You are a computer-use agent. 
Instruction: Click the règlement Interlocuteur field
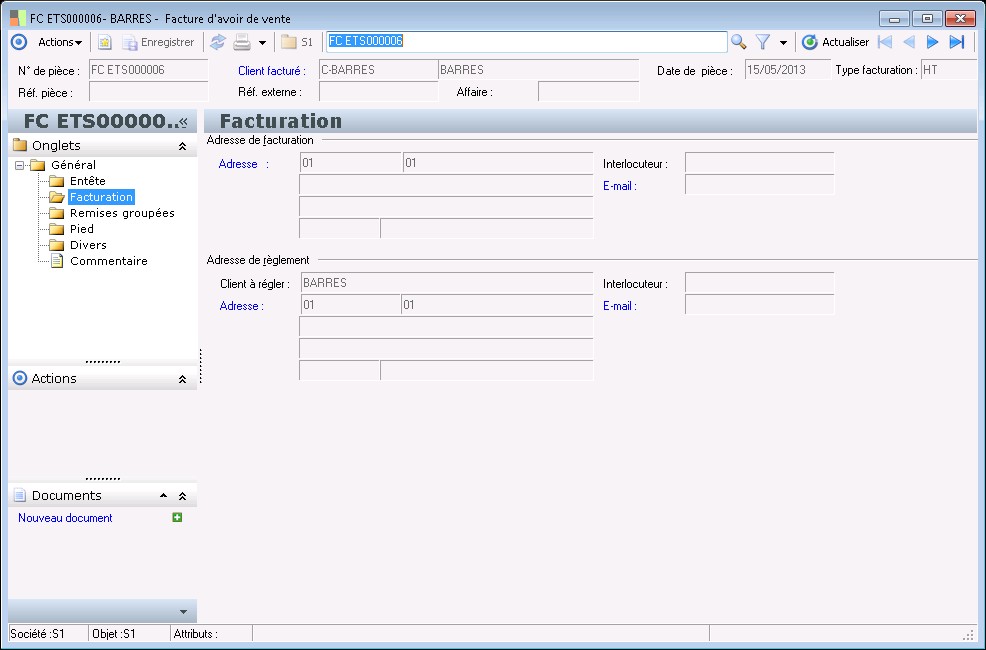click(x=759, y=283)
